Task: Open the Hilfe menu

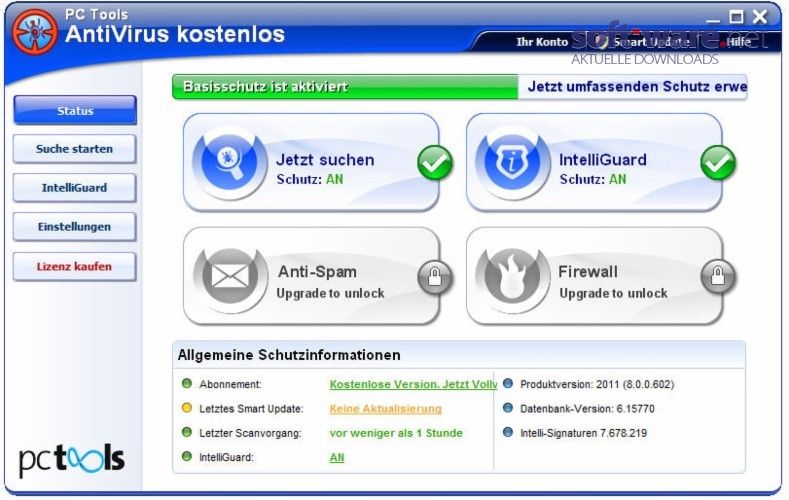Action: 739,42
